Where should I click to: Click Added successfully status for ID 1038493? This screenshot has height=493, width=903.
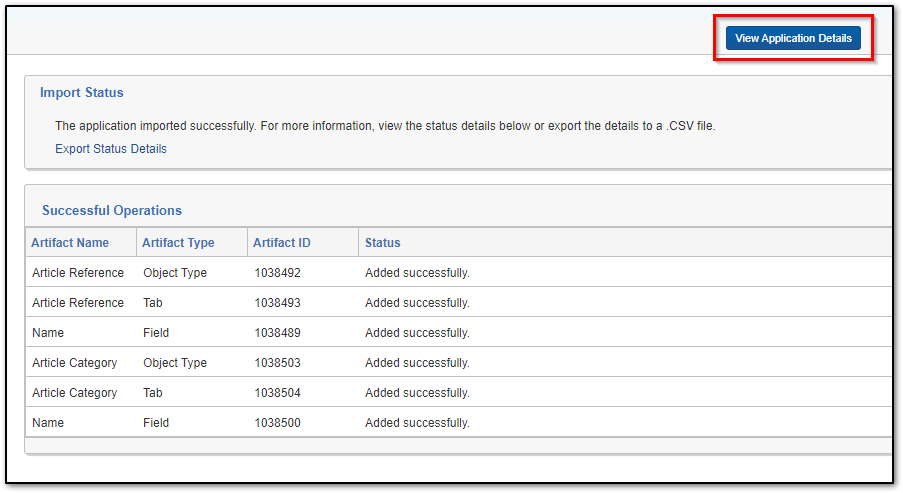click(418, 302)
